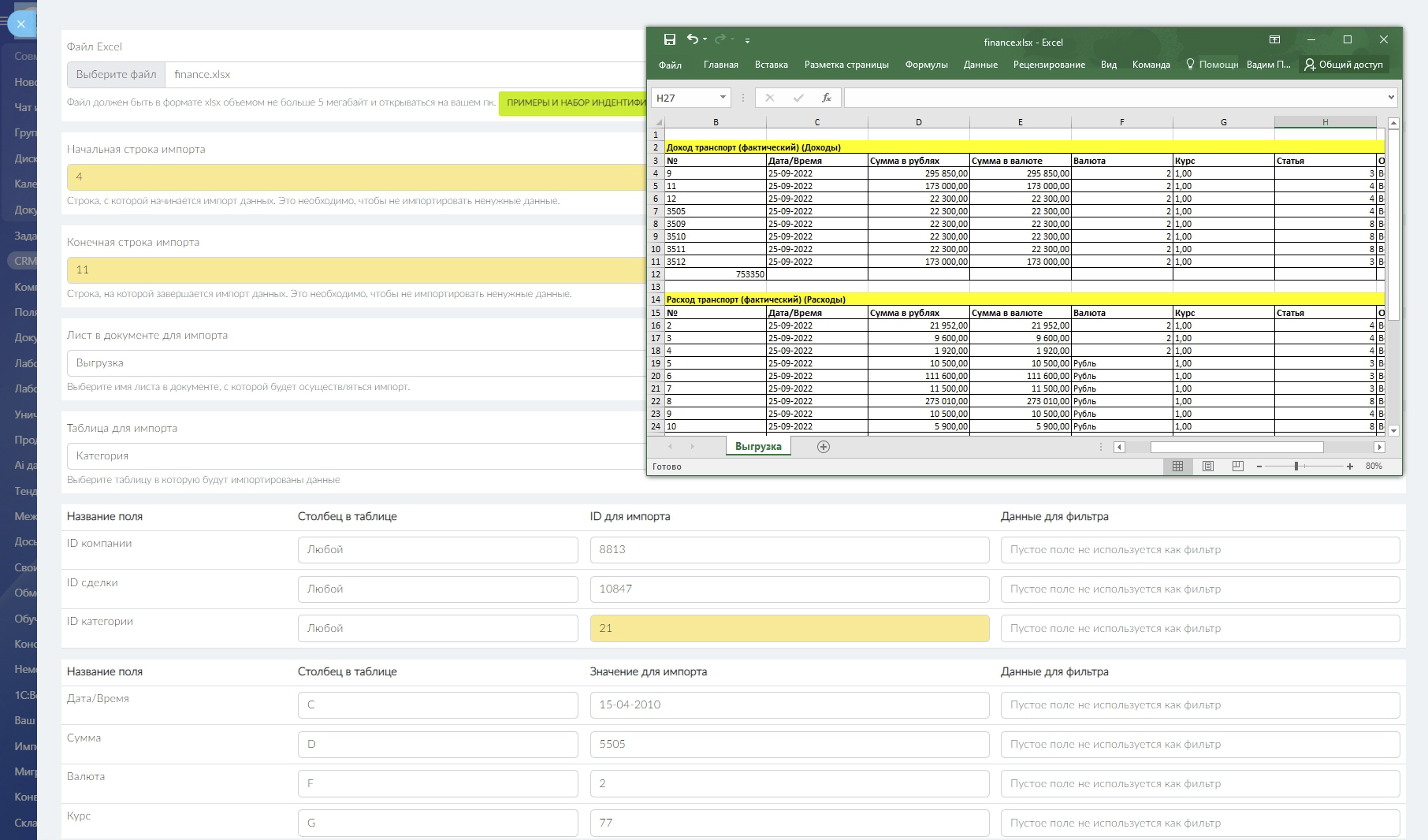Click the ID компании import ID field
This screenshot has width=1428, height=840.
[x=790, y=550]
